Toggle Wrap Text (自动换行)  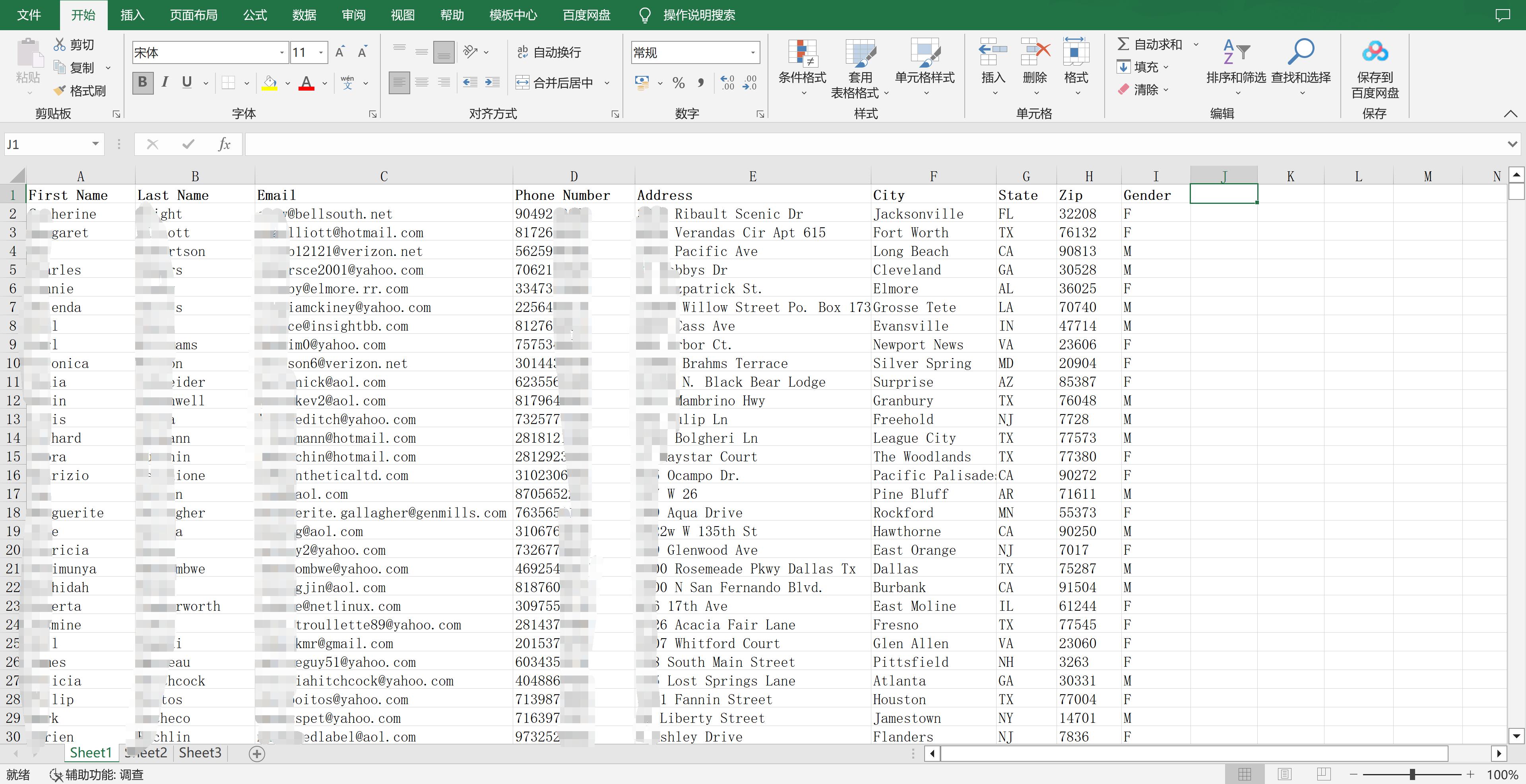click(x=549, y=52)
